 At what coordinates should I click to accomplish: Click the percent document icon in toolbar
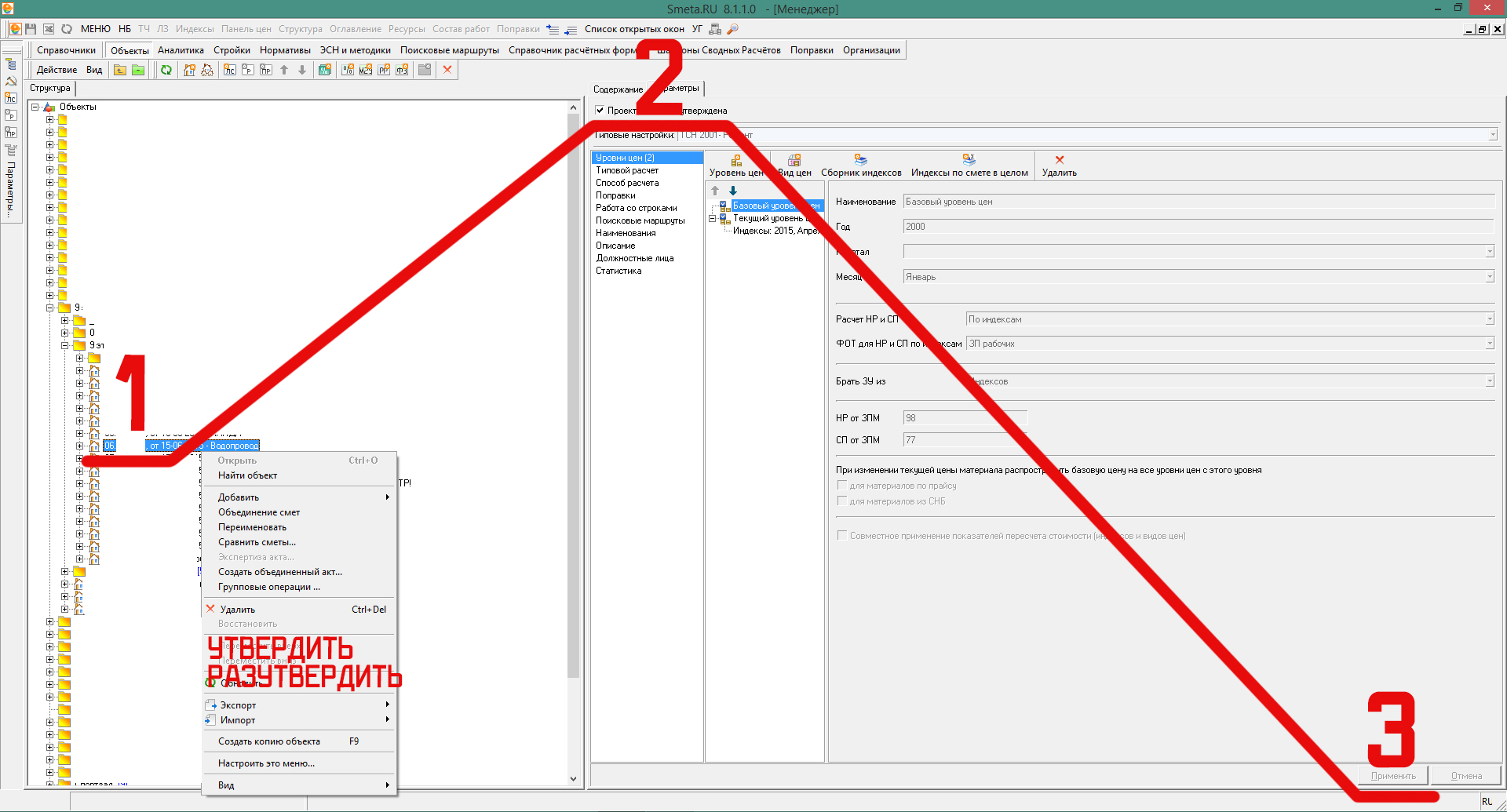347,70
